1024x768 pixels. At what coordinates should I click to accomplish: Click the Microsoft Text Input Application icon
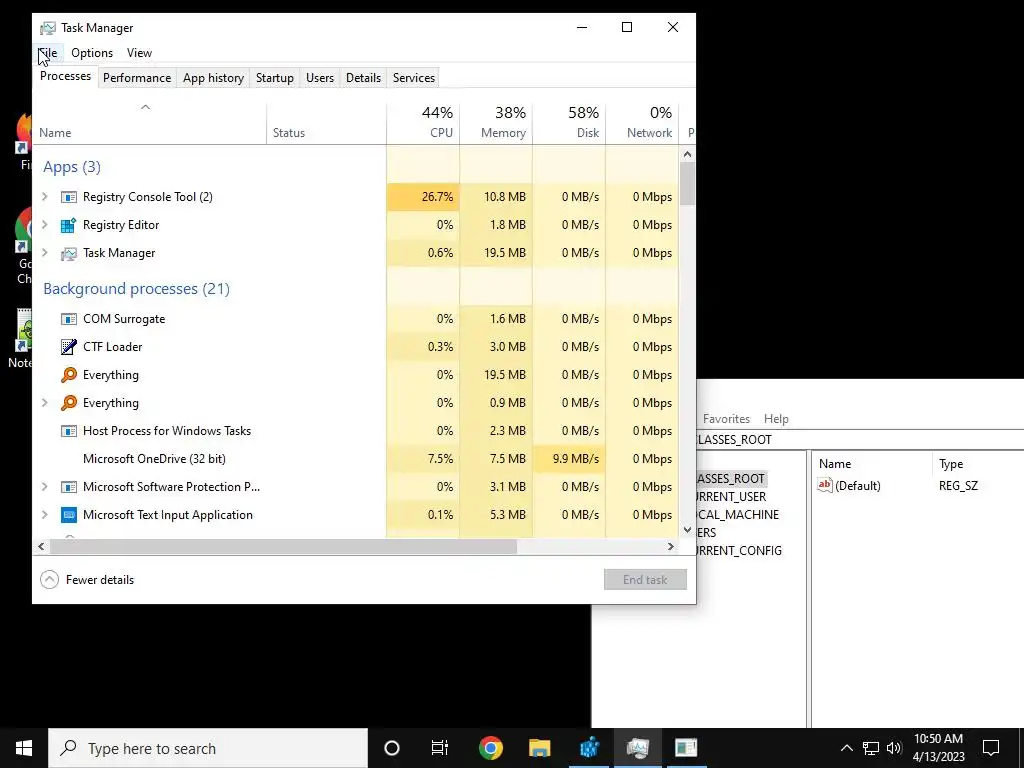click(69, 515)
